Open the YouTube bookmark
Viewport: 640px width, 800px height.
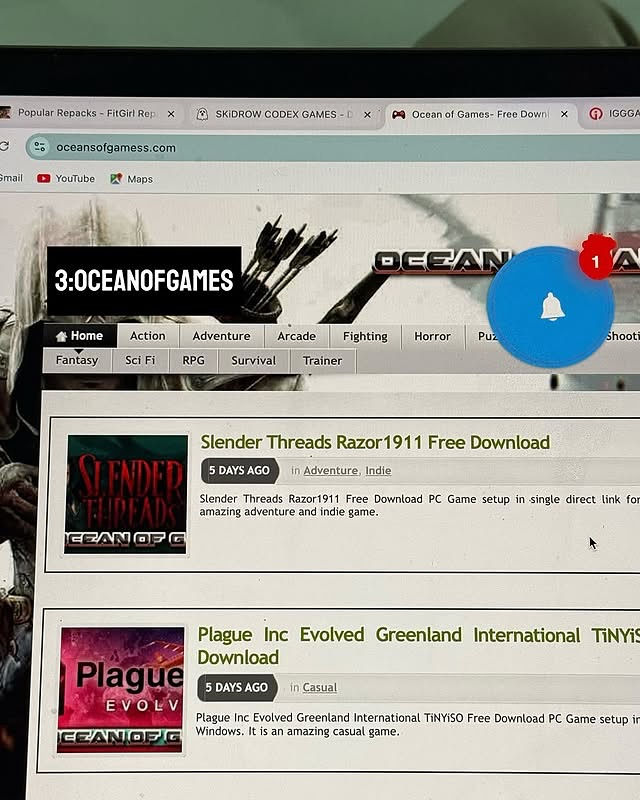click(x=66, y=179)
